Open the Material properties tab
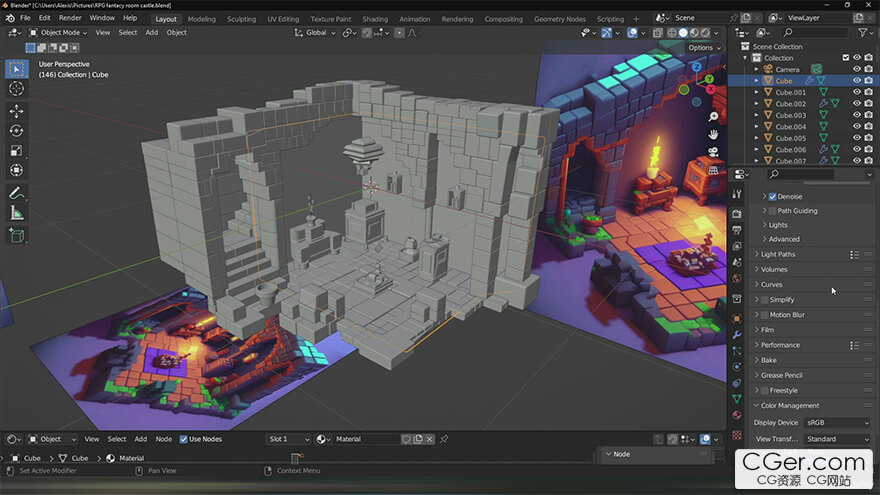 click(x=737, y=415)
